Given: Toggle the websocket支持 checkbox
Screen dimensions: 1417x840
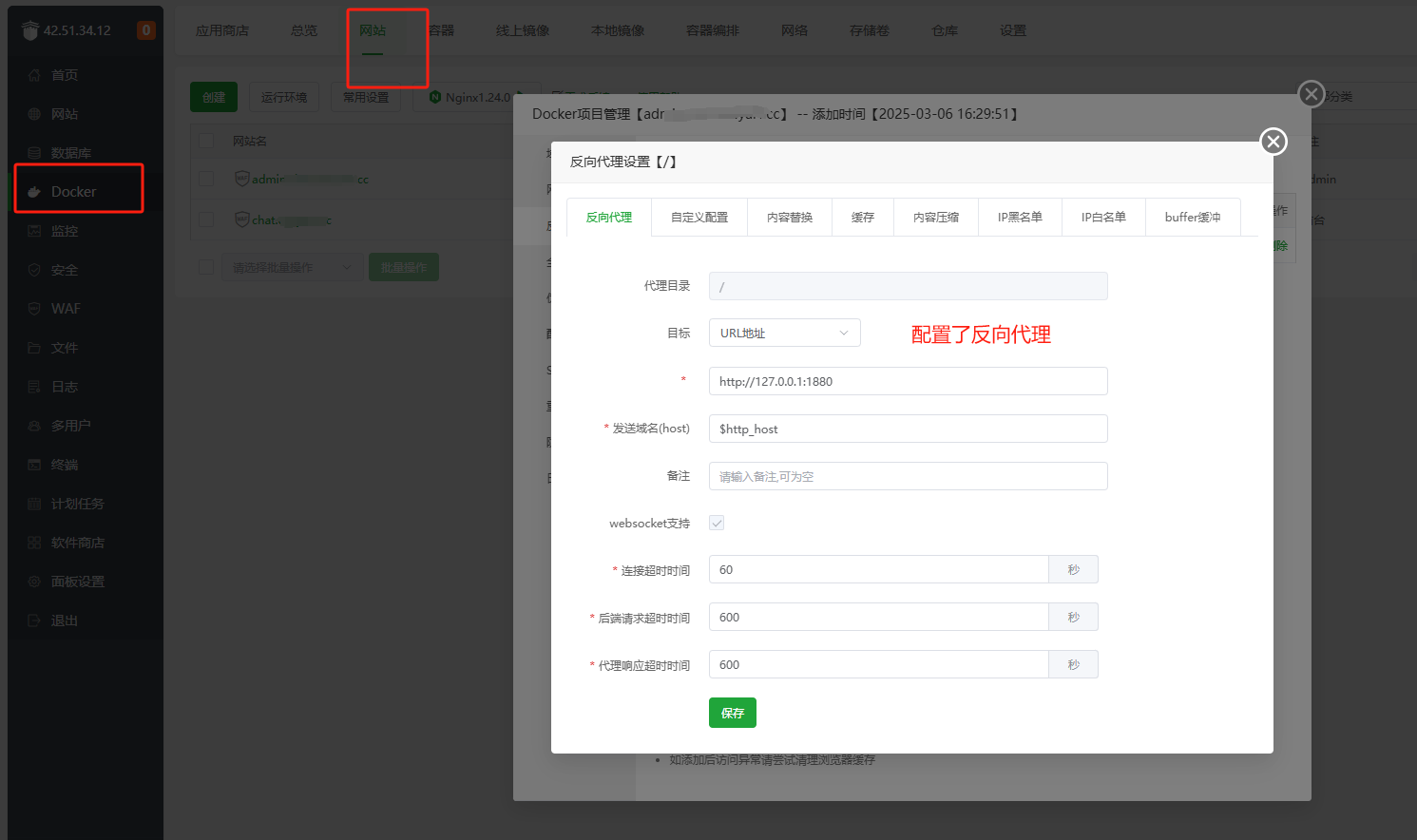Looking at the screenshot, I should click(717, 523).
